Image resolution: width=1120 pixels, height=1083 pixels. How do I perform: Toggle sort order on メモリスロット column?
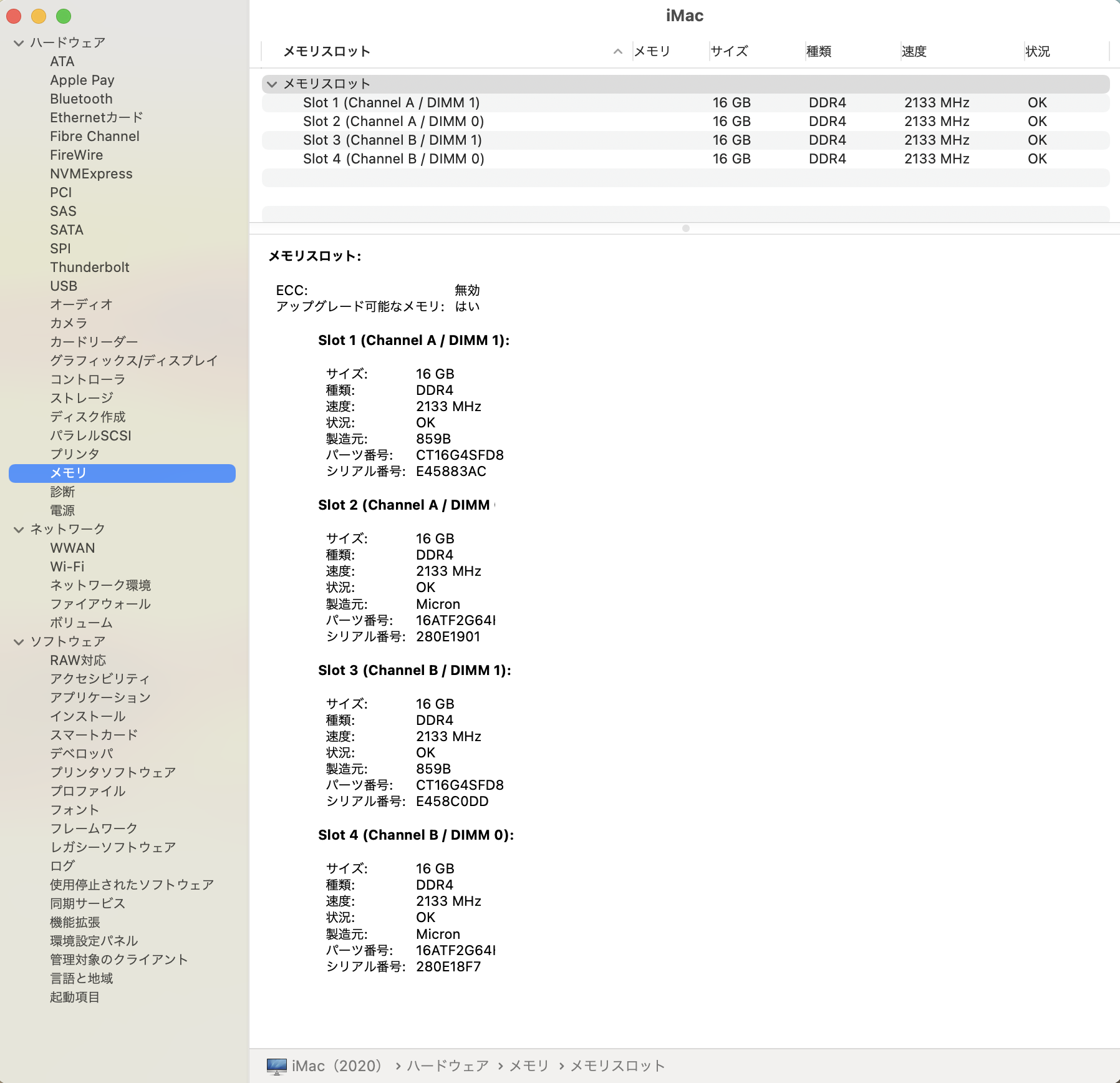coord(617,51)
